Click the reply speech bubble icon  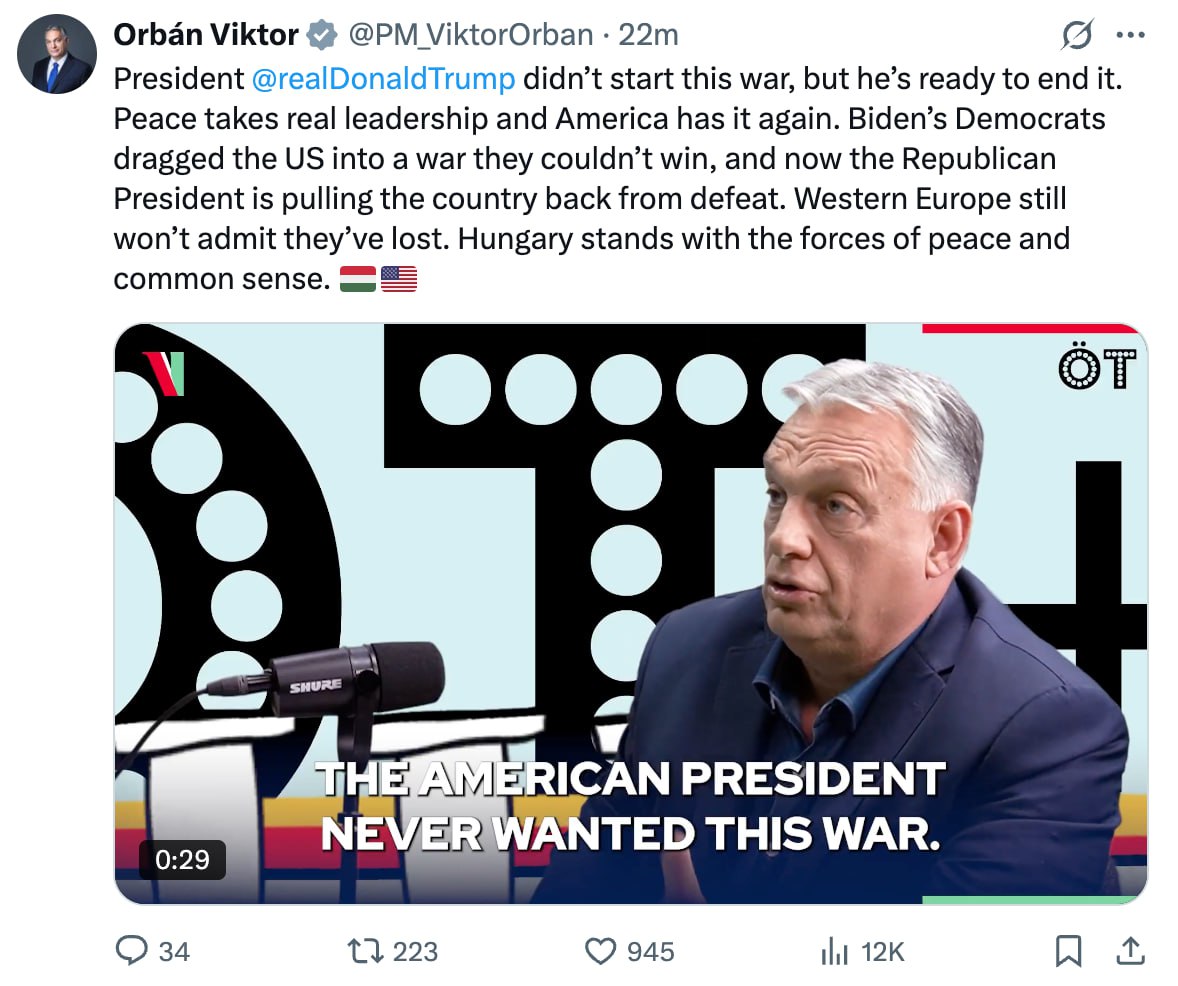(131, 951)
